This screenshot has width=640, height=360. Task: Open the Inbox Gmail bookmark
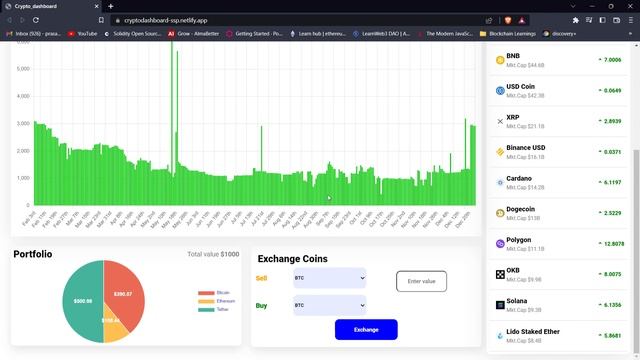[x=34, y=34]
